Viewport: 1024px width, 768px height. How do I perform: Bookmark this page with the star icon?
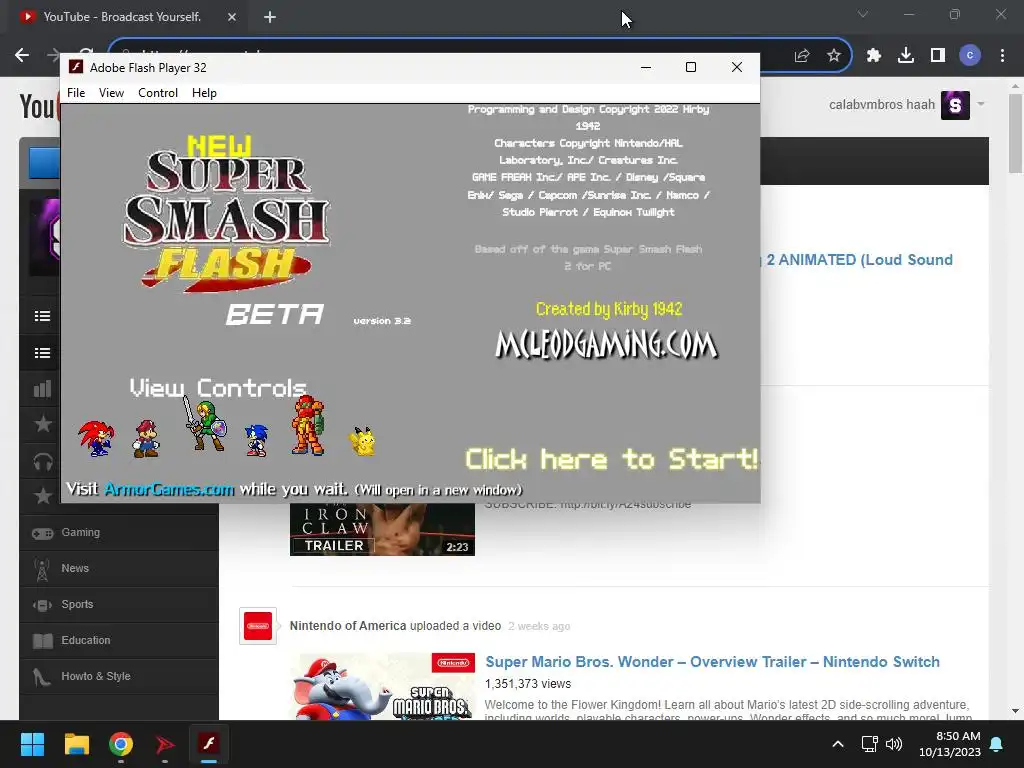point(834,56)
